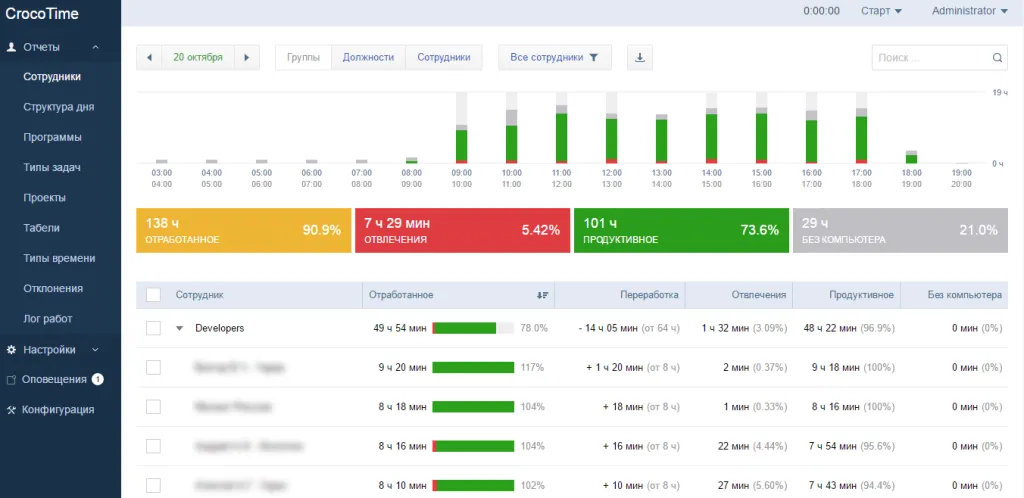Open Структура дня in the sidebar
This screenshot has width=1024, height=498.
pyautogui.click(x=58, y=107)
